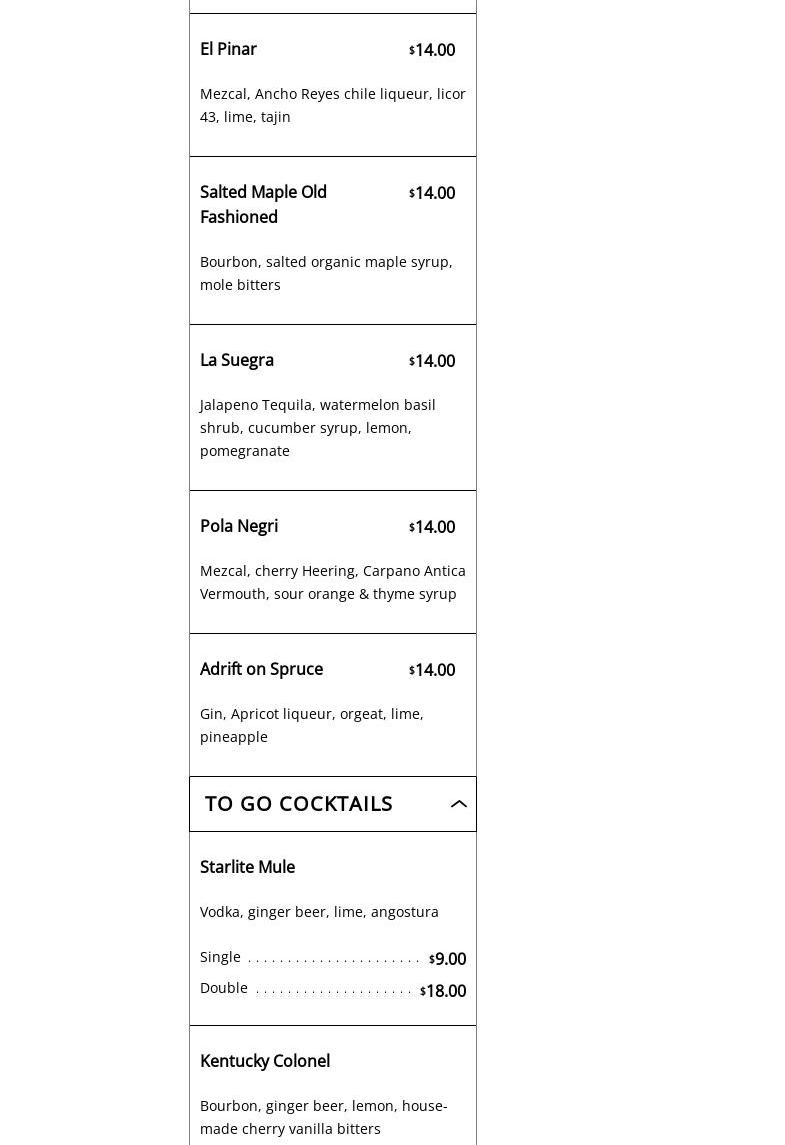Click the TO GO COCKTAILS section heading
This screenshot has width=785, height=1145.
(299, 804)
